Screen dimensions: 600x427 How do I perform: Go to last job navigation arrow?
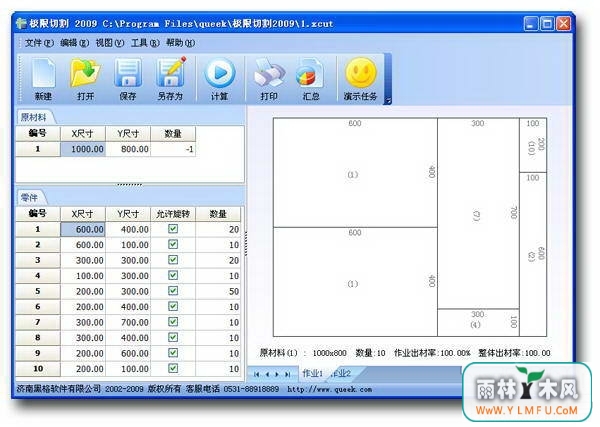click(x=287, y=374)
